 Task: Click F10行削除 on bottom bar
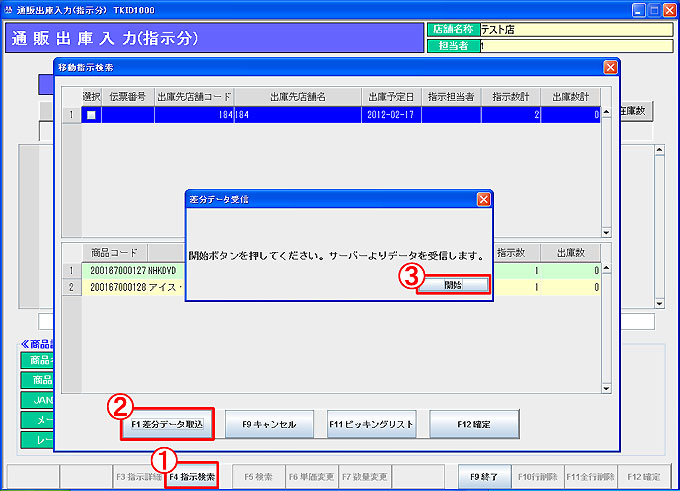tap(538, 477)
